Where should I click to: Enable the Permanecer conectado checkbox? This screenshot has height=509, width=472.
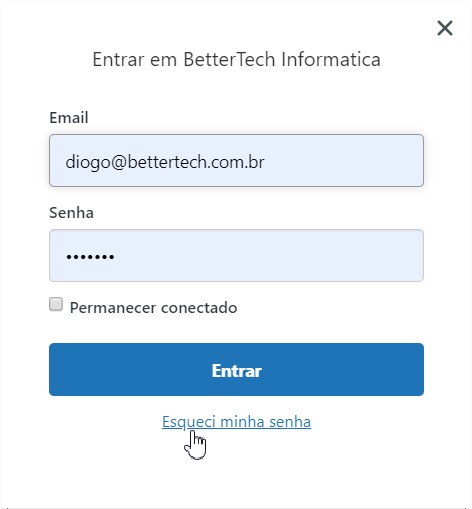click(56, 304)
